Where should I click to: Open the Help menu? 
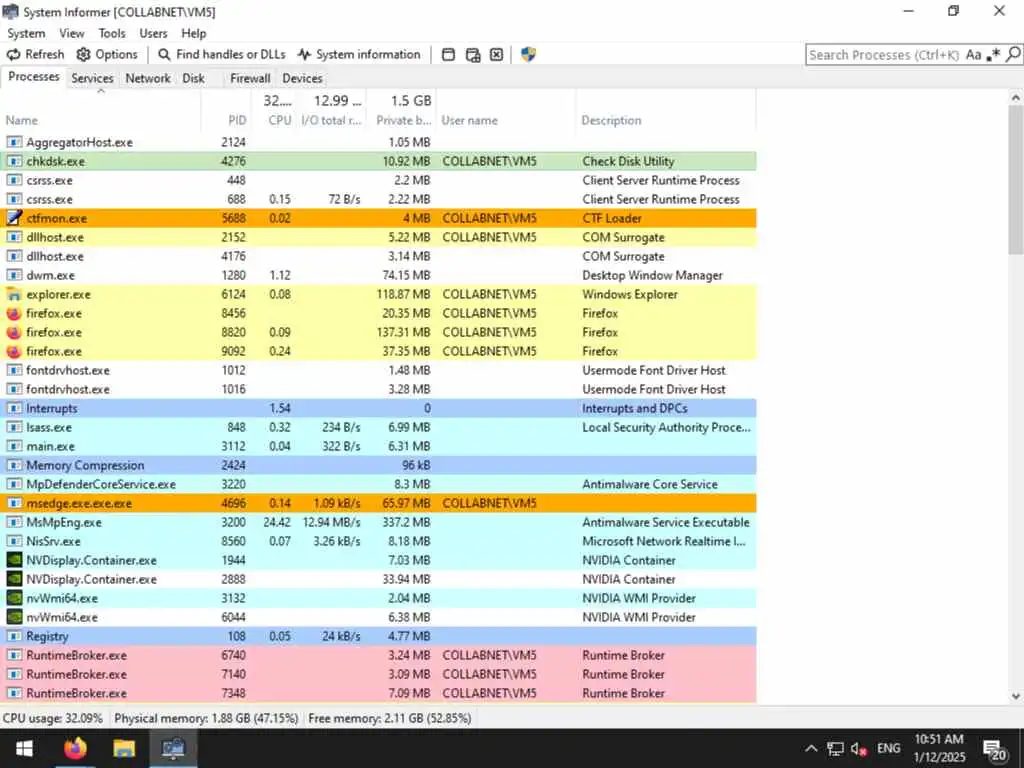click(194, 33)
